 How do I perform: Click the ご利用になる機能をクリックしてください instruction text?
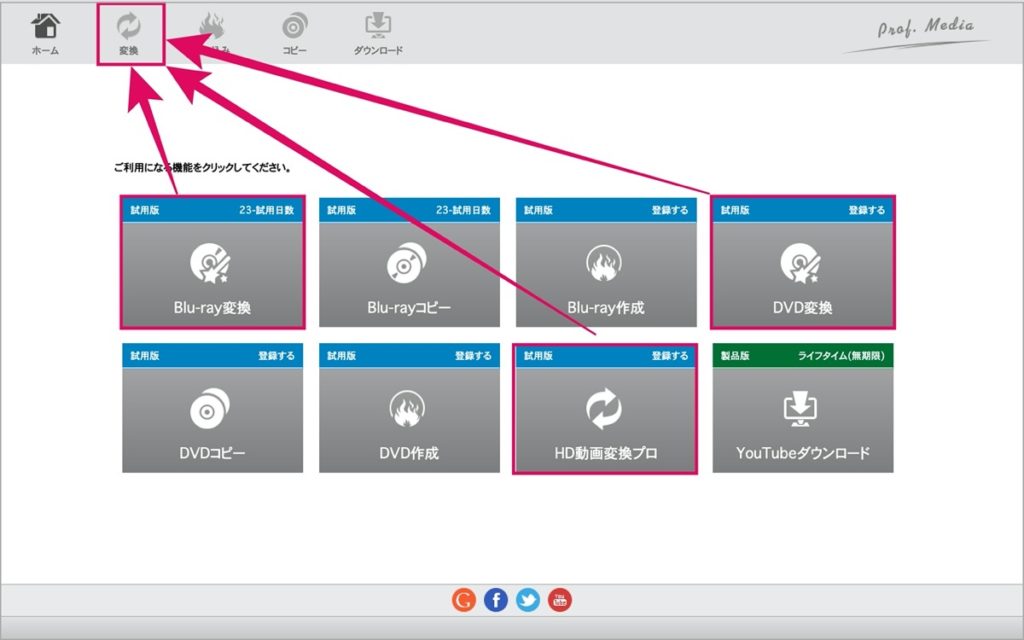202,168
